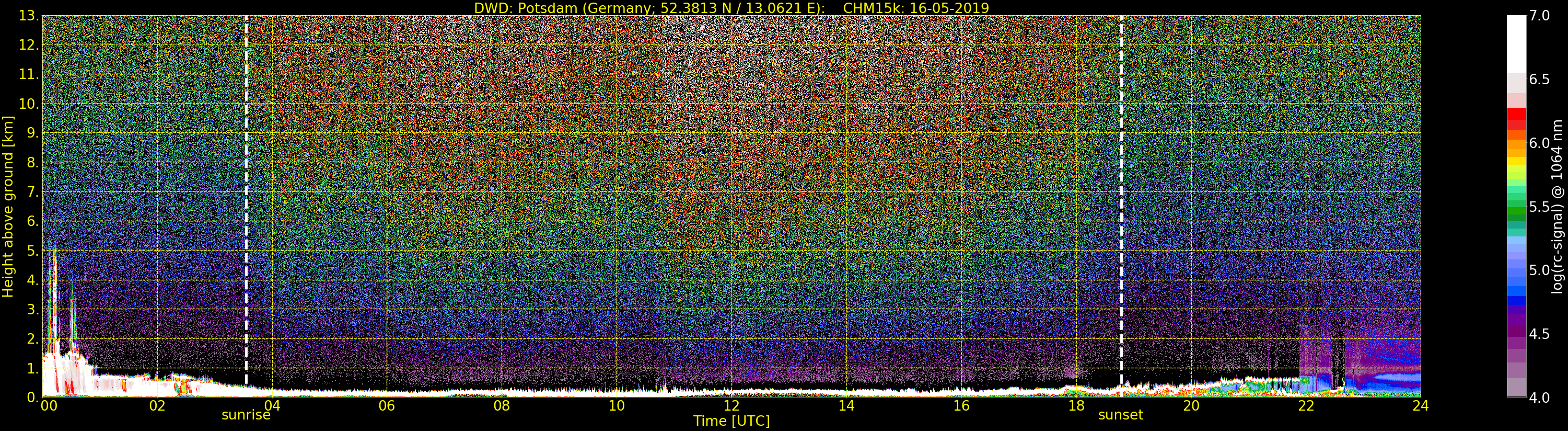
Task: Click the '18' time axis tick label
Action: (x=1076, y=406)
